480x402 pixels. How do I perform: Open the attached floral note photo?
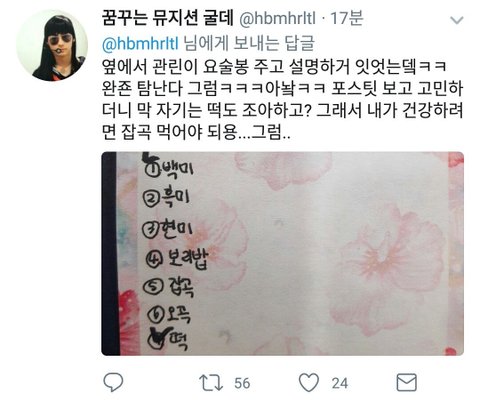click(283, 254)
